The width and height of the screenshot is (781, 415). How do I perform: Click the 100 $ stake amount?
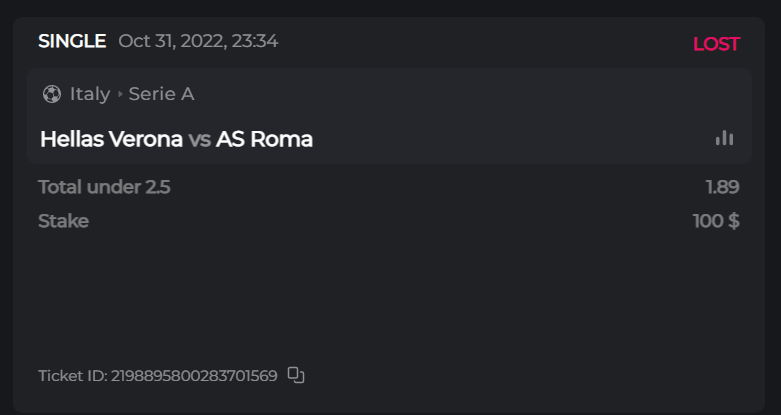click(716, 221)
